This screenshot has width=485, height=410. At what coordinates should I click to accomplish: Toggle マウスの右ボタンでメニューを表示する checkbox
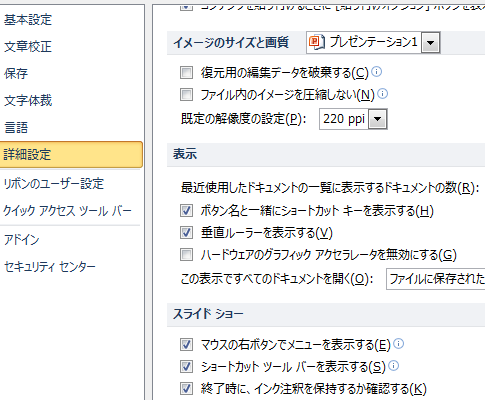(x=186, y=344)
